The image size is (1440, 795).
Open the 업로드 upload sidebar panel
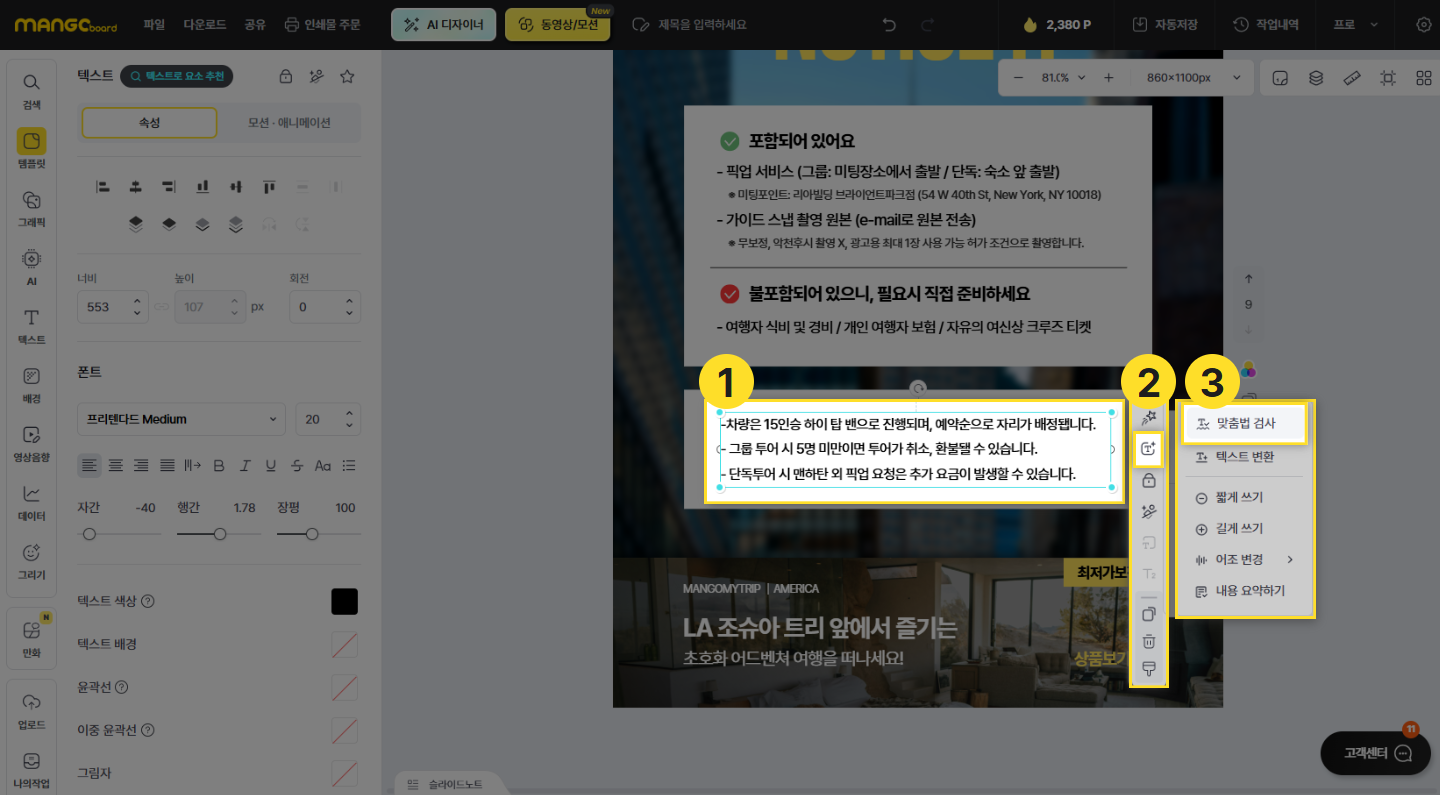pyautogui.click(x=31, y=709)
